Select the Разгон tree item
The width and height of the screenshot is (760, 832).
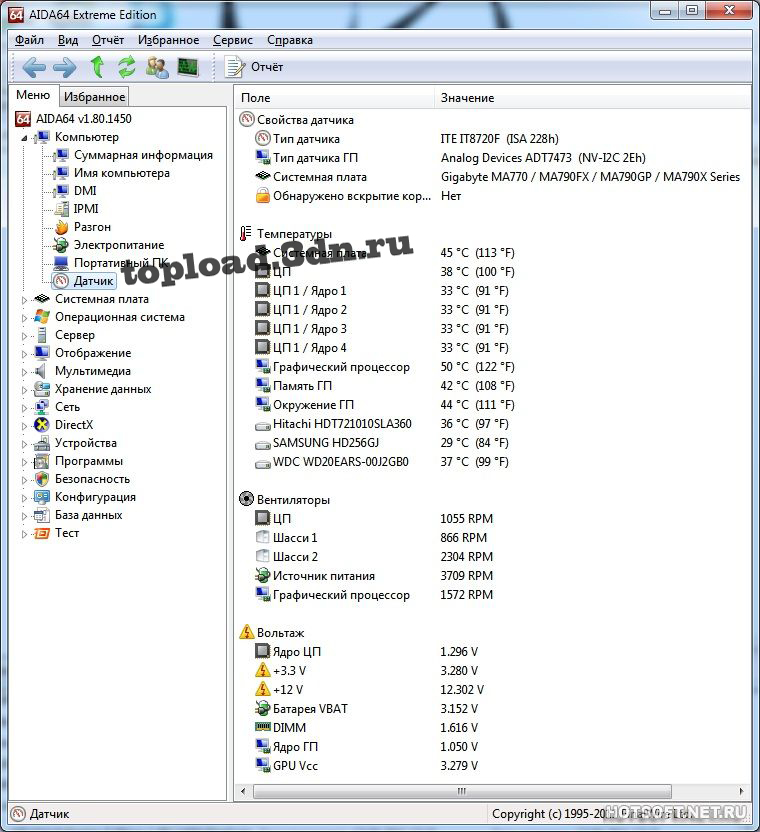tap(92, 227)
